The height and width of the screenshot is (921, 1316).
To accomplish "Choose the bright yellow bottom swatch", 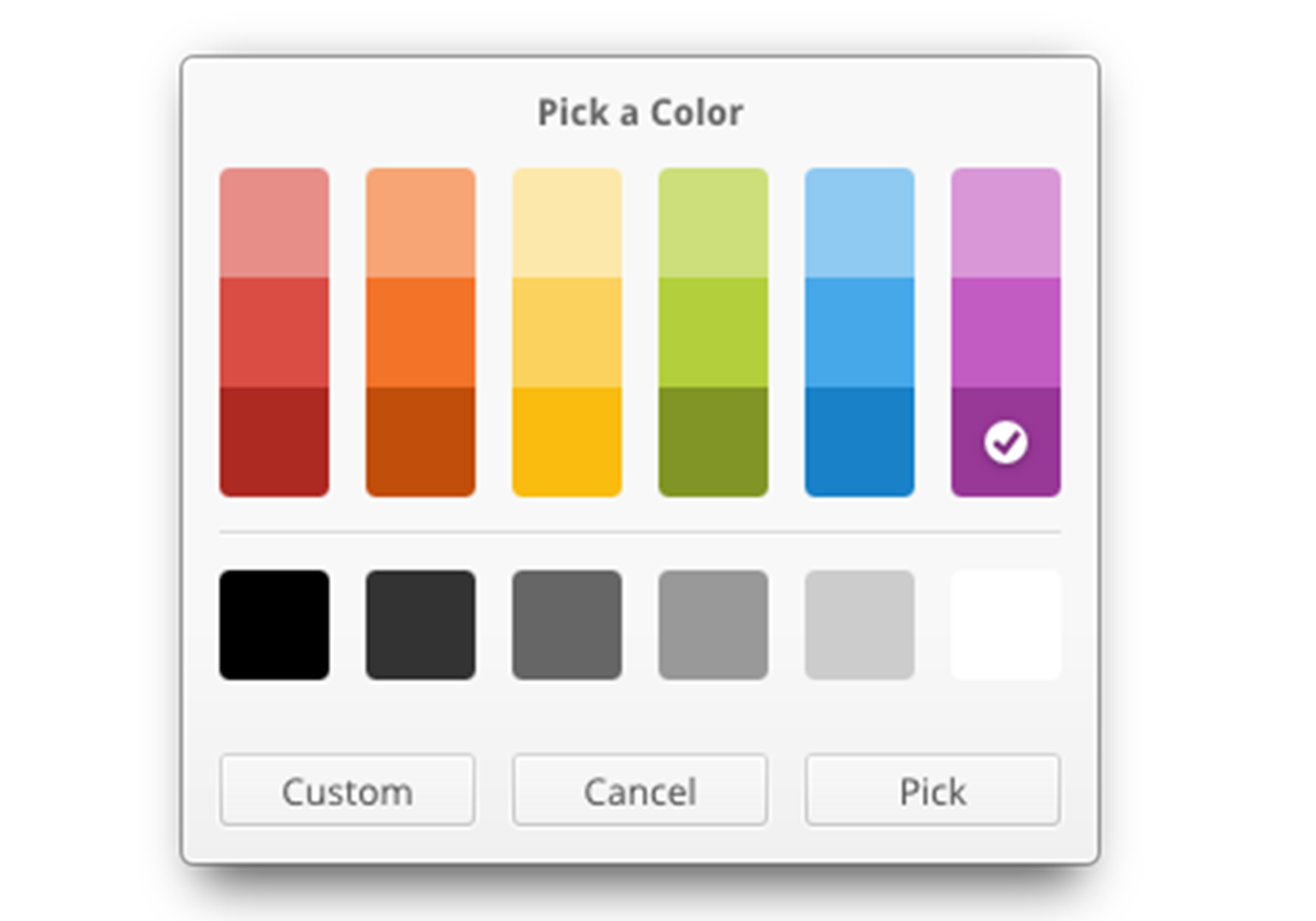I will click(x=567, y=442).
